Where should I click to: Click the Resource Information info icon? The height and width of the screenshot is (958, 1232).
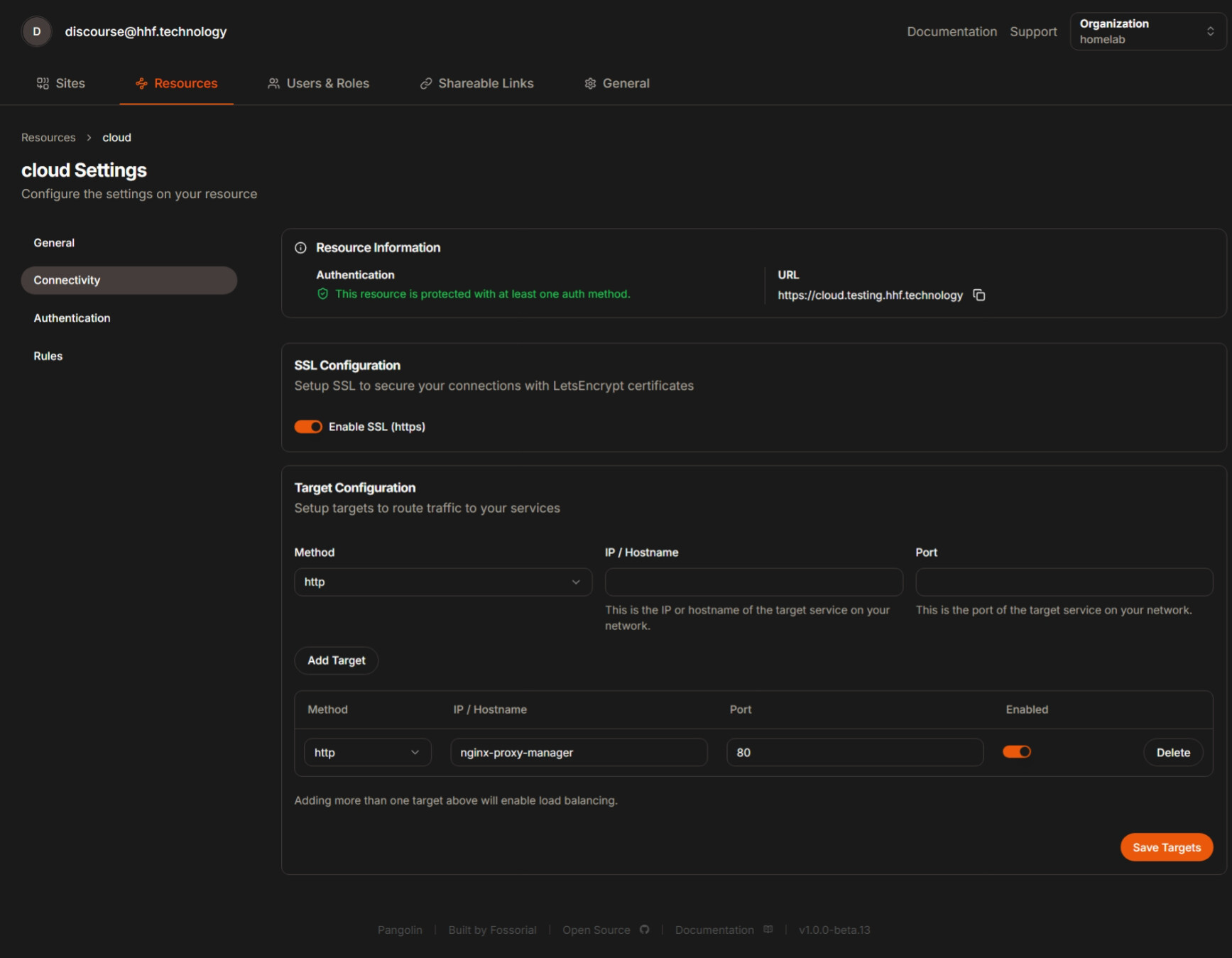pos(301,248)
